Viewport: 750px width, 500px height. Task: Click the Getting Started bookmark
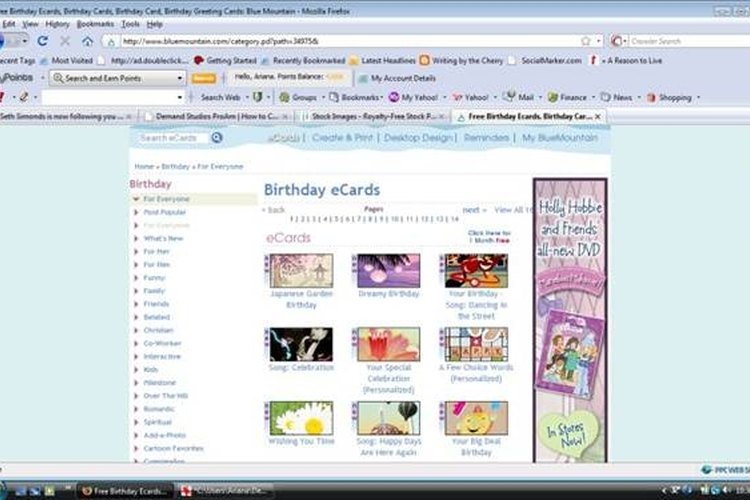point(225,61)
